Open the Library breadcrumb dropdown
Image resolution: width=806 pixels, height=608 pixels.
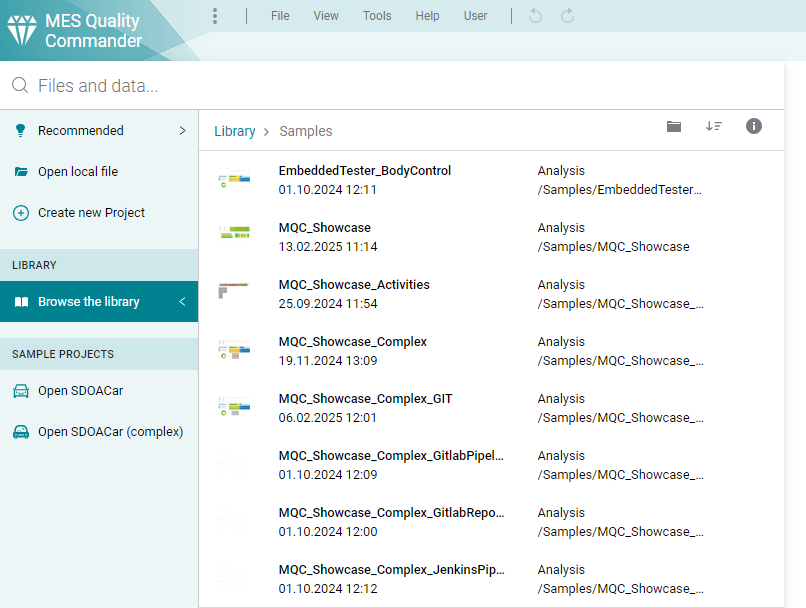[235, 131]
